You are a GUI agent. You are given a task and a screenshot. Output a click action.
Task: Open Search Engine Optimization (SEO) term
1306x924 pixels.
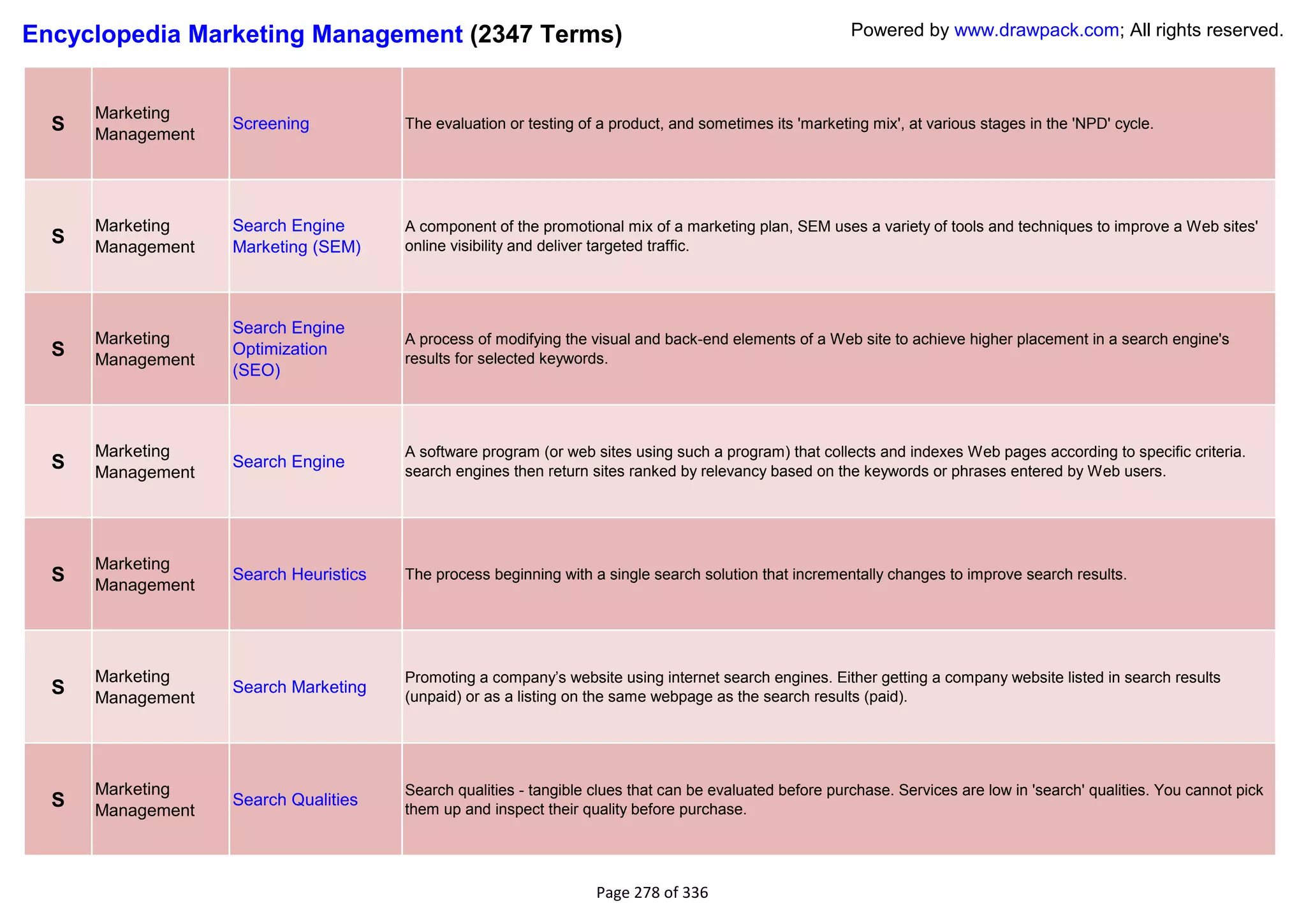point(288,349)
